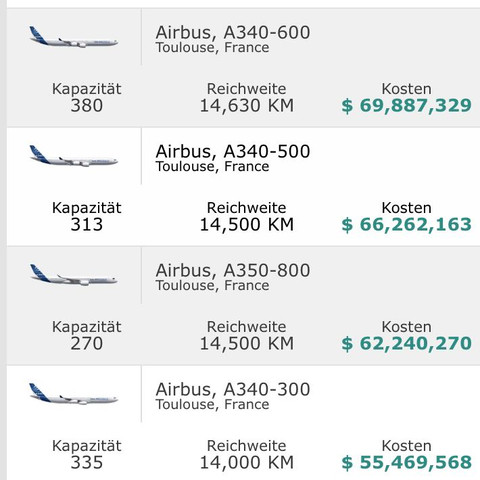
Task: Select the Airbus A340-600 airplane image
Action: coord(73,37)
